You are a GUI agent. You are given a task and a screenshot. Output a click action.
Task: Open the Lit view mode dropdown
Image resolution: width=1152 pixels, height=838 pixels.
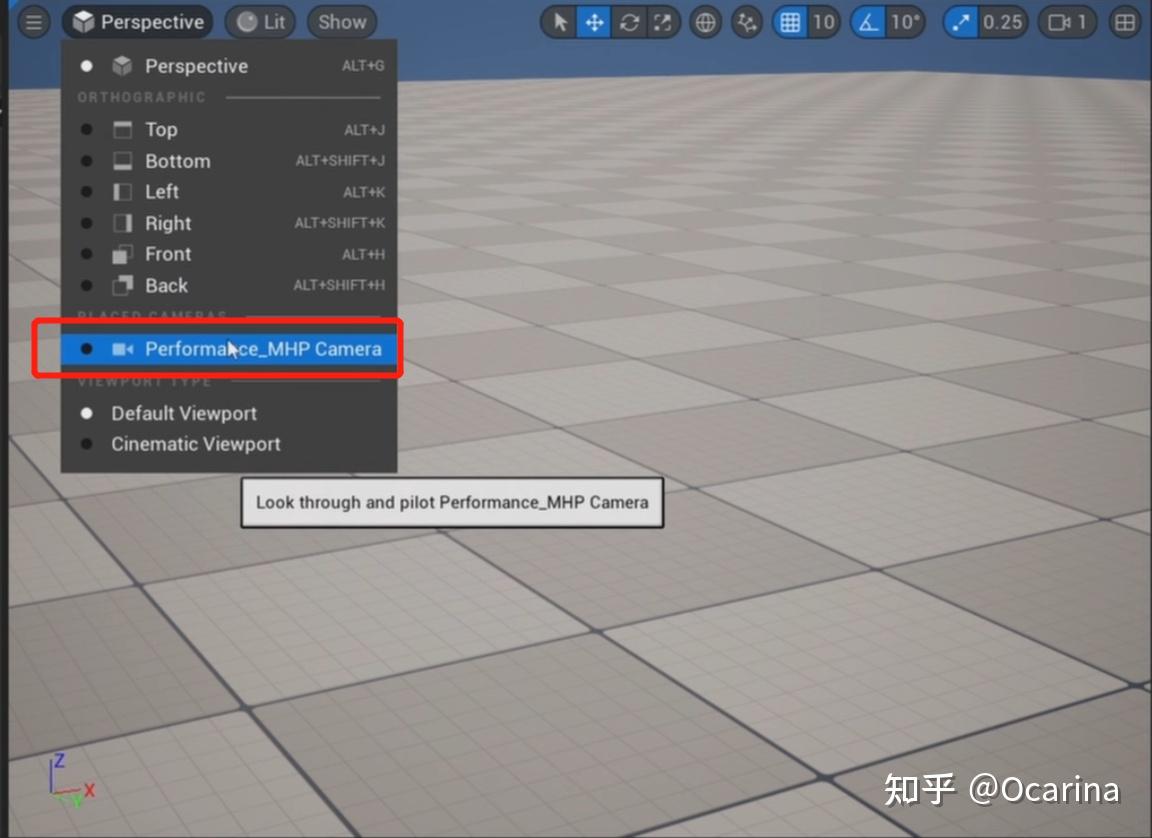click(x=259, y=21)
